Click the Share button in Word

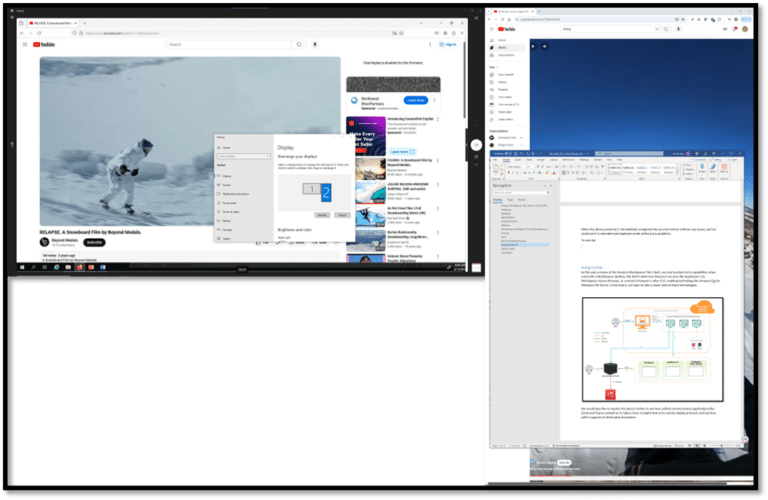732,160
